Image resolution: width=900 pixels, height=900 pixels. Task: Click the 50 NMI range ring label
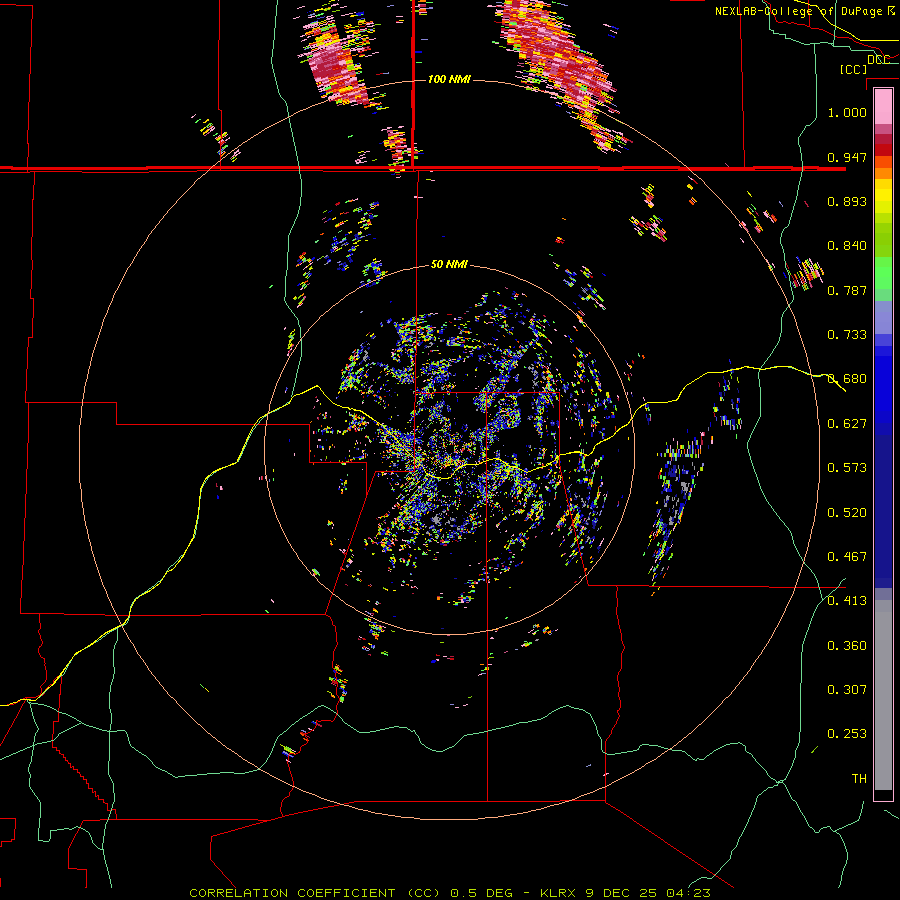coord(449,264)
